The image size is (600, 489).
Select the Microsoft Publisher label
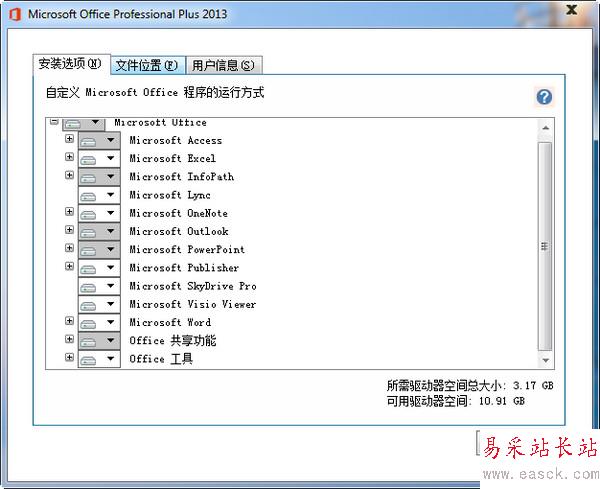(184, 268)
